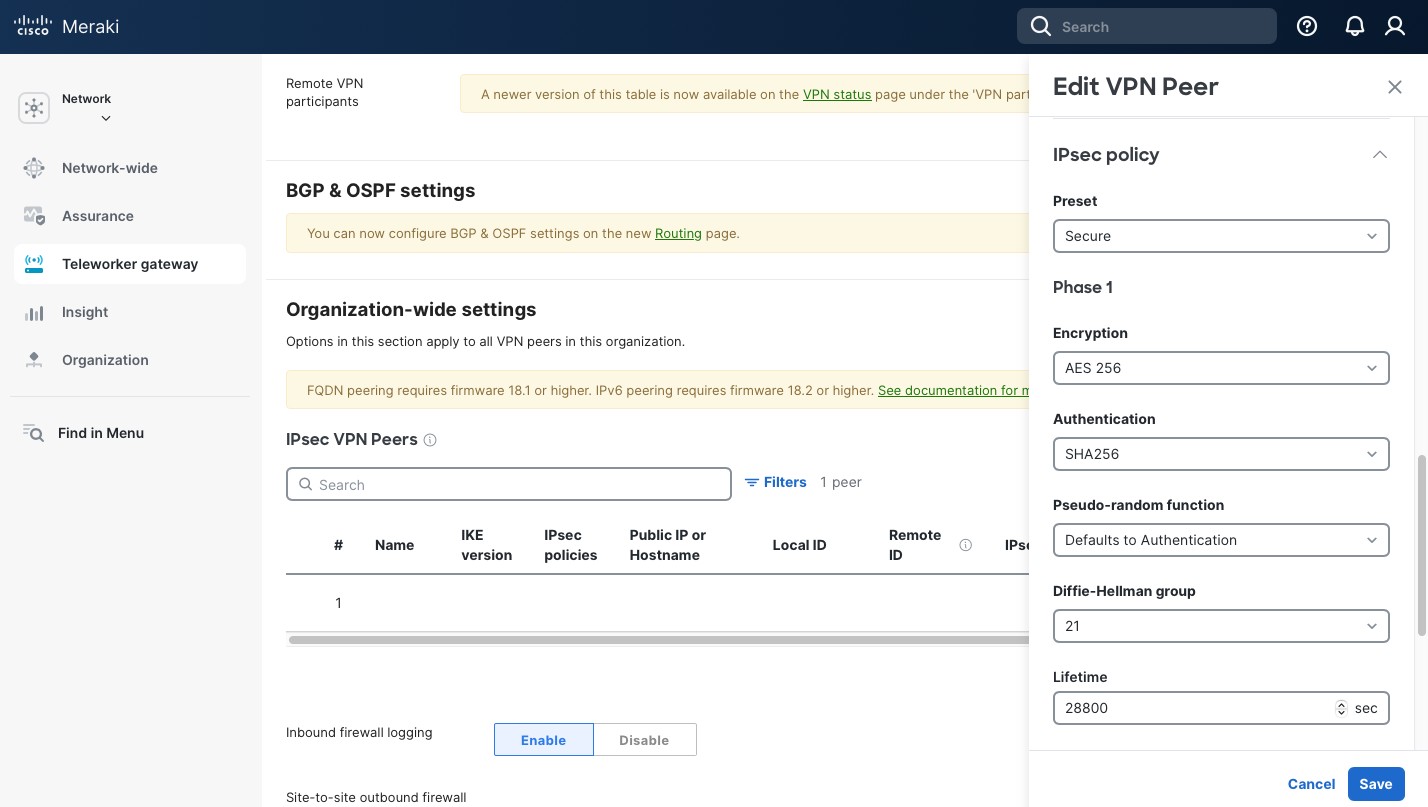Open the notifications bell icon
Image resolution: width=1428 pixels, height=807 pixels.
click(1355, 27)
